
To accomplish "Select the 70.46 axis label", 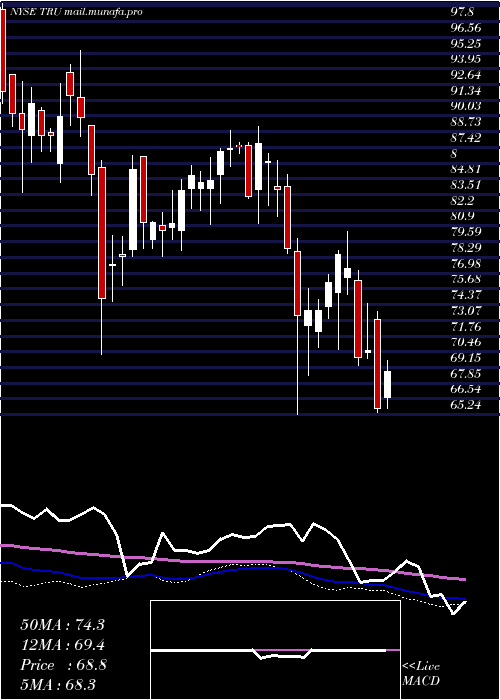I will click(466, 342).
